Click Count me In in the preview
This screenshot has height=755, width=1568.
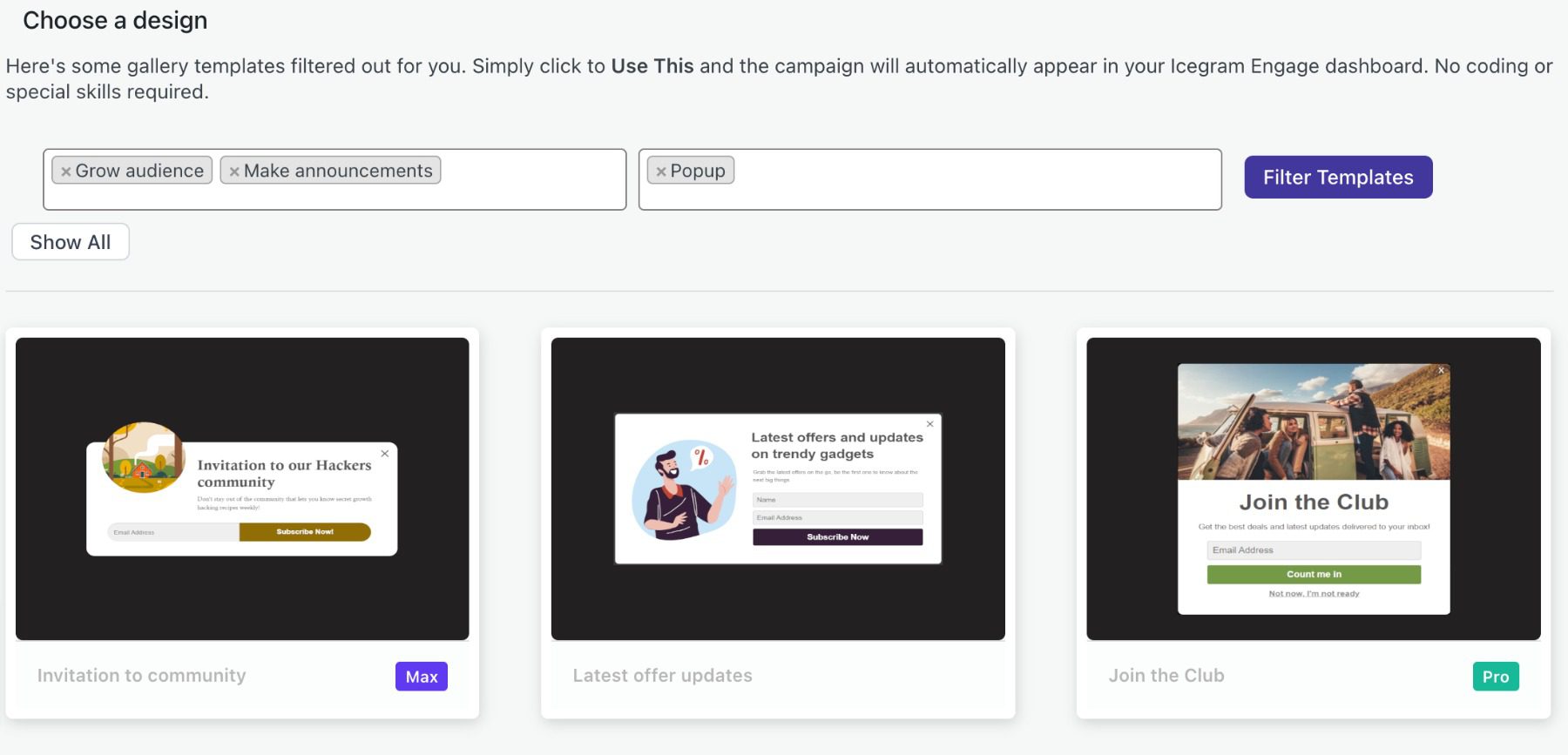click(x=1314, y=574)
